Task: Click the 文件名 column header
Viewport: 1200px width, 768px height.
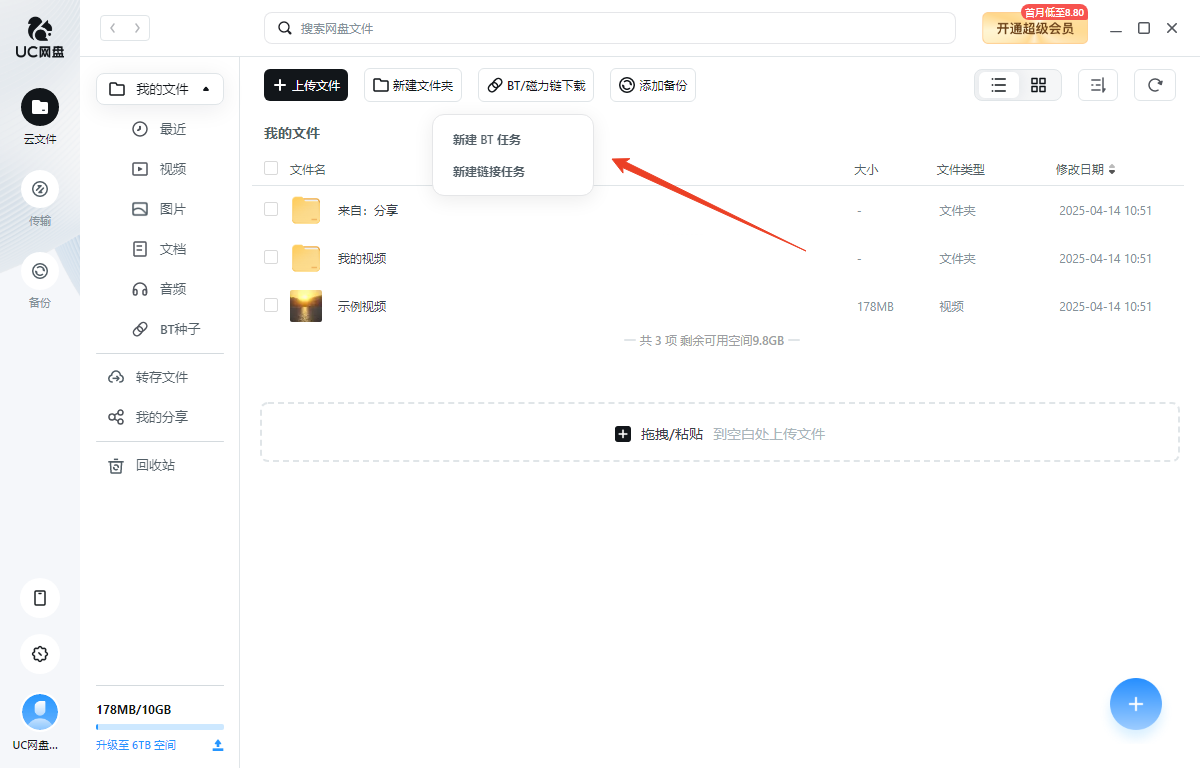Action: tap(308, 170)
